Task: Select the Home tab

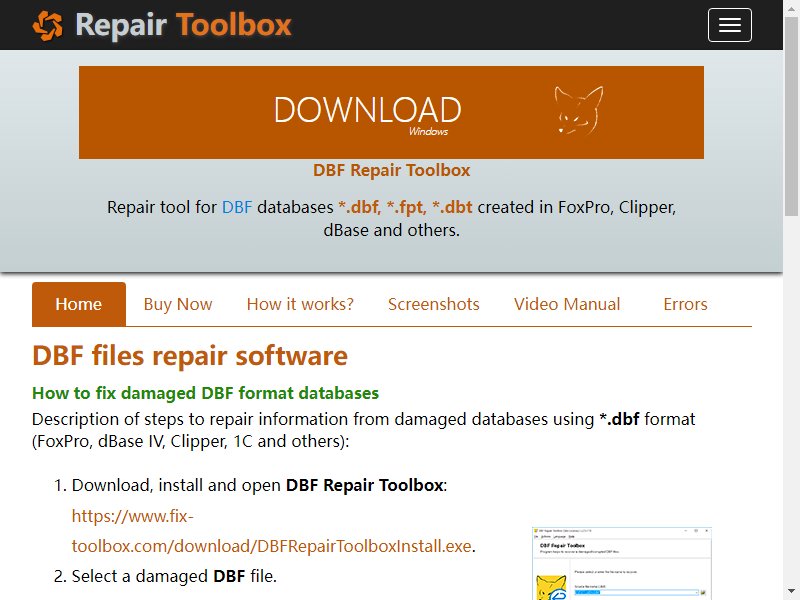Action: (x=79, y=304)
